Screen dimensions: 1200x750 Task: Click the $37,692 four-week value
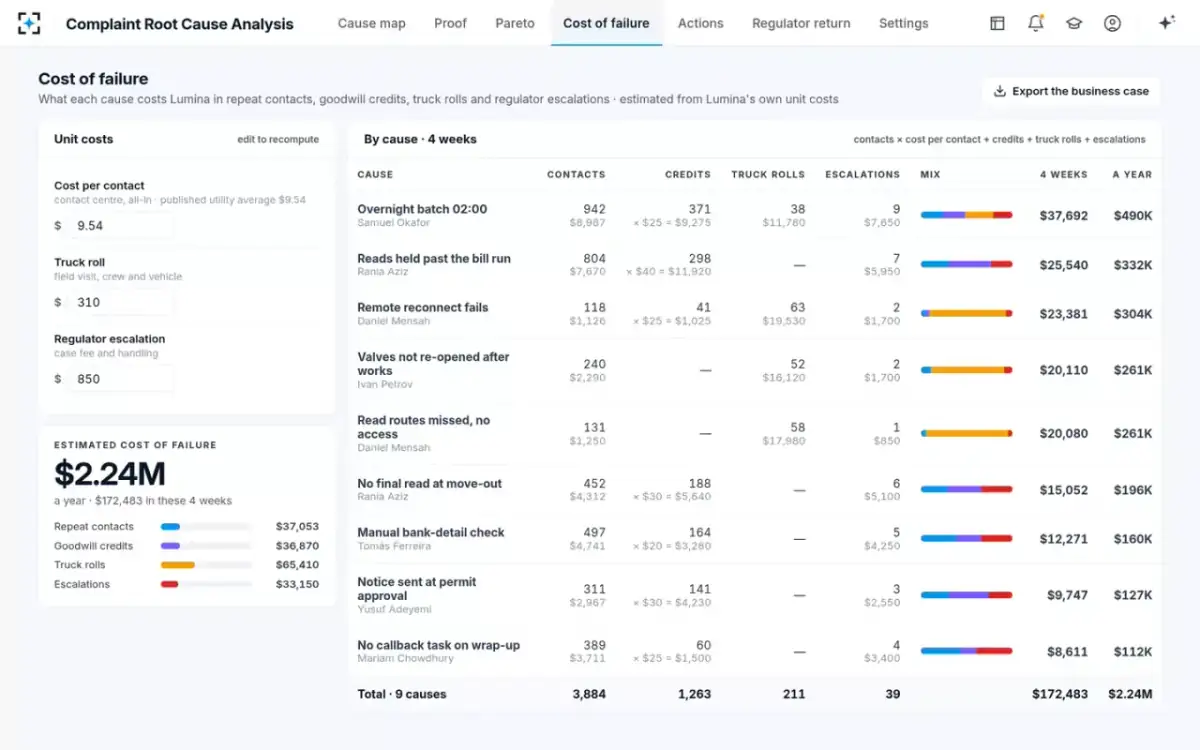(x=1063, y=215)
